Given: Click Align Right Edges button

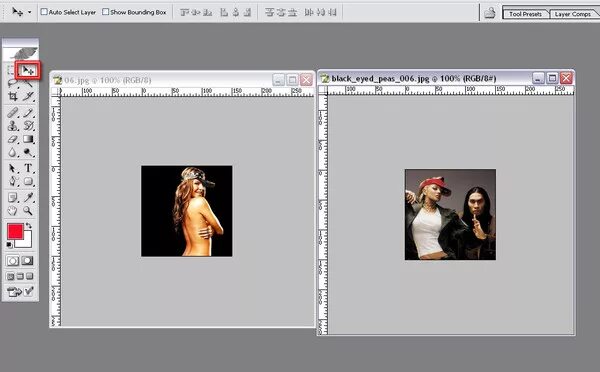Looking at the screenshot, I should (247, 12).
